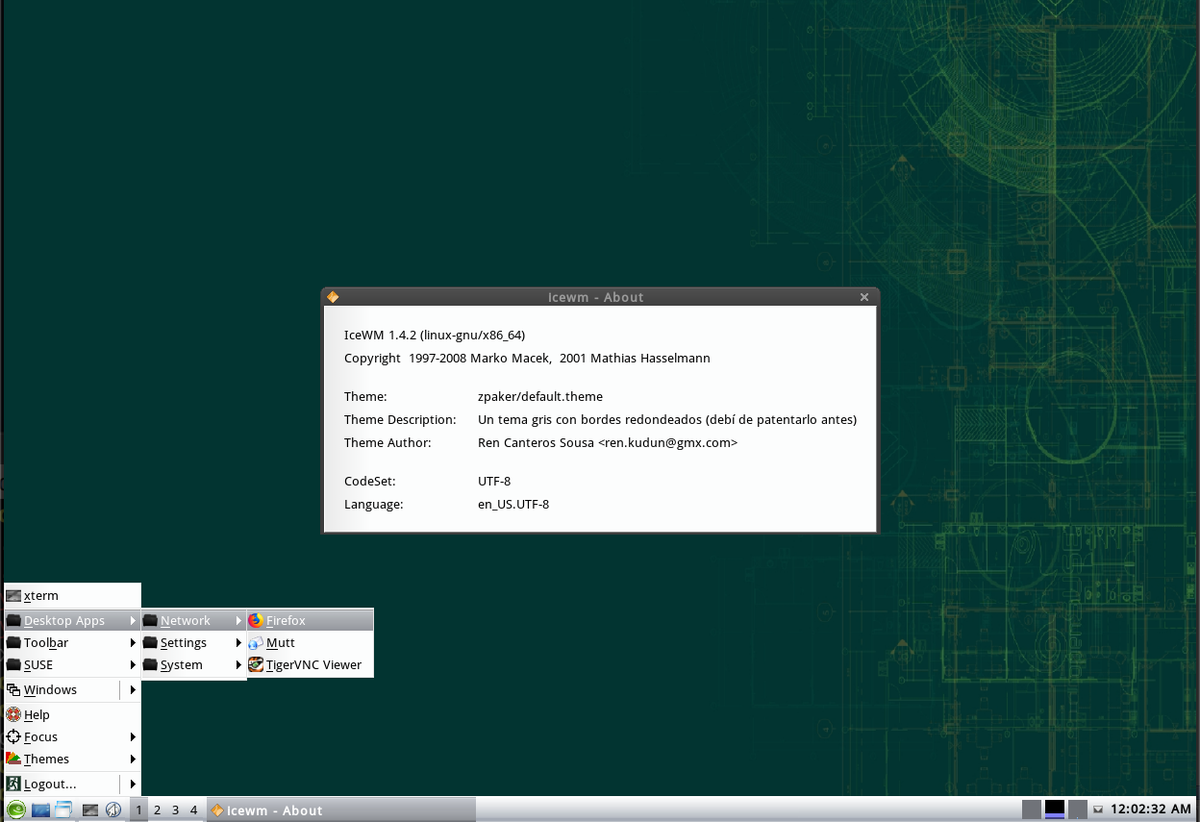The width and height of the screenshot is (1200, 822).
Task: Open the Network menu entry
Action: [x=193, y=620]
